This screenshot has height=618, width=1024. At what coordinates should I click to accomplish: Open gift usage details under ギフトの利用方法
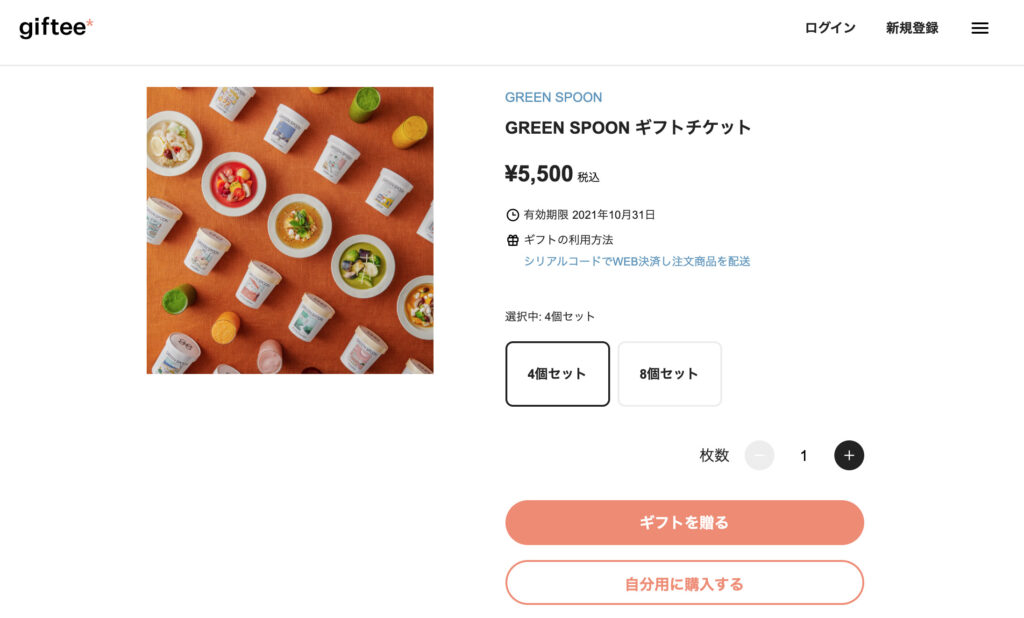(x=637, y=261)
